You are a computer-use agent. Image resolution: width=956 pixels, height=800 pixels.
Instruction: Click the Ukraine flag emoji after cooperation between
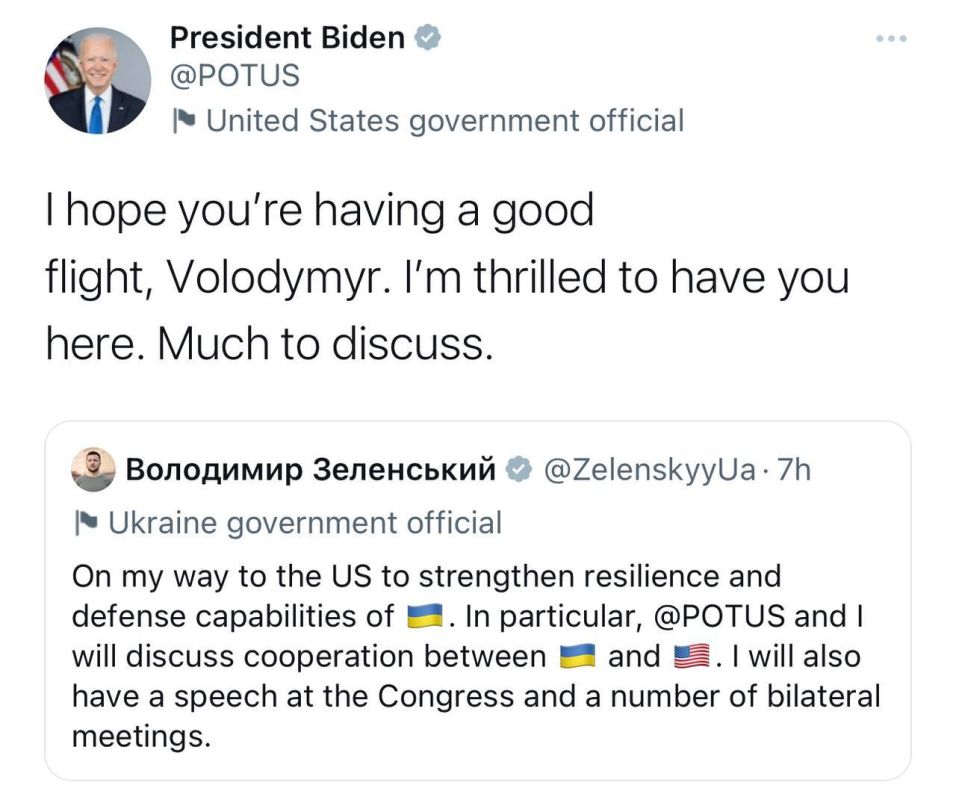577,656
